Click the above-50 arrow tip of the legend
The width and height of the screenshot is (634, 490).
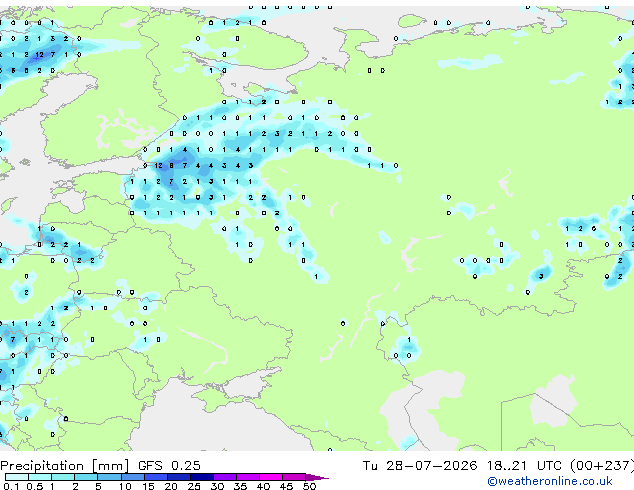[317, 477]
